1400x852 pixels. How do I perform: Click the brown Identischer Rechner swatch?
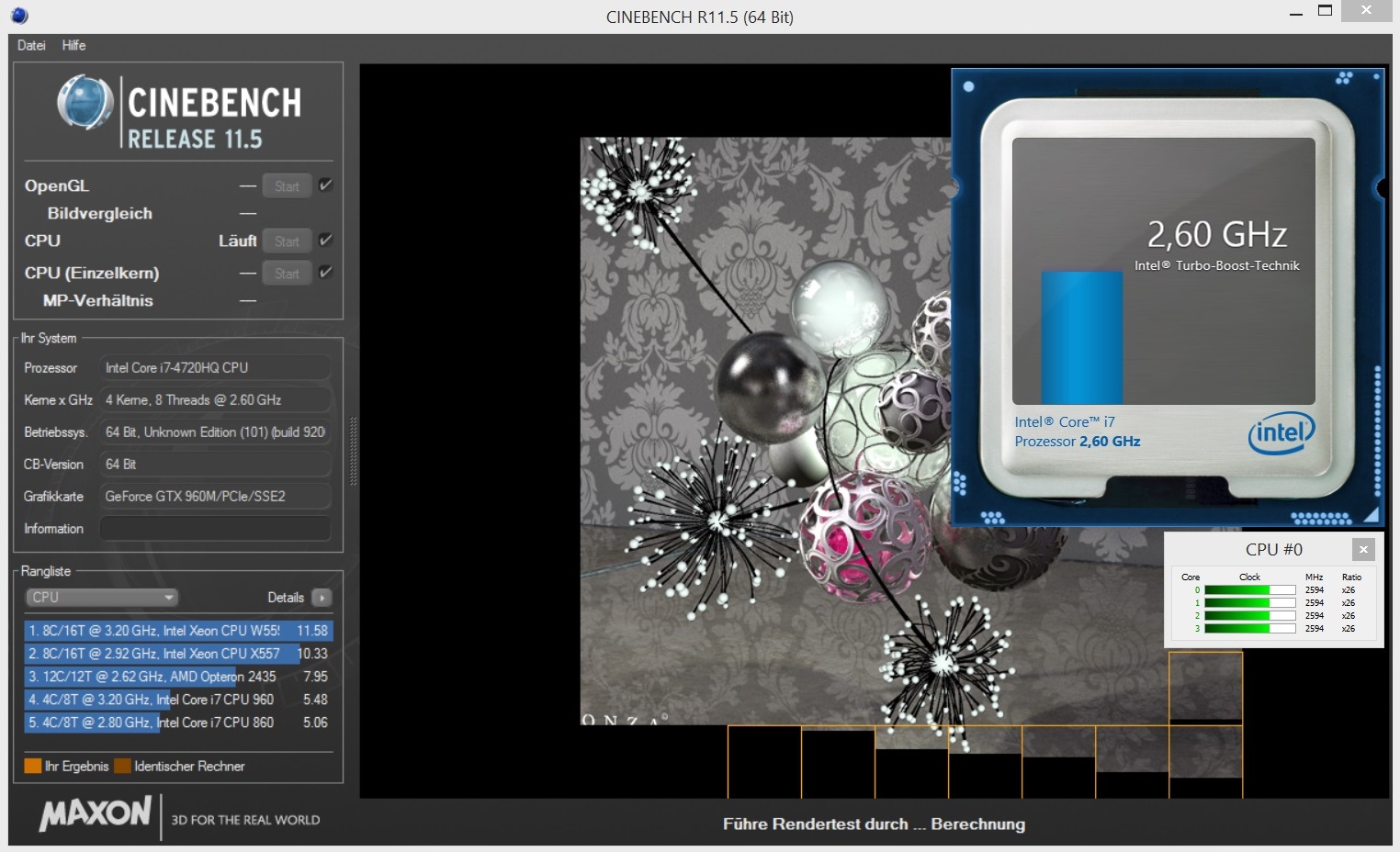(122, 766)
